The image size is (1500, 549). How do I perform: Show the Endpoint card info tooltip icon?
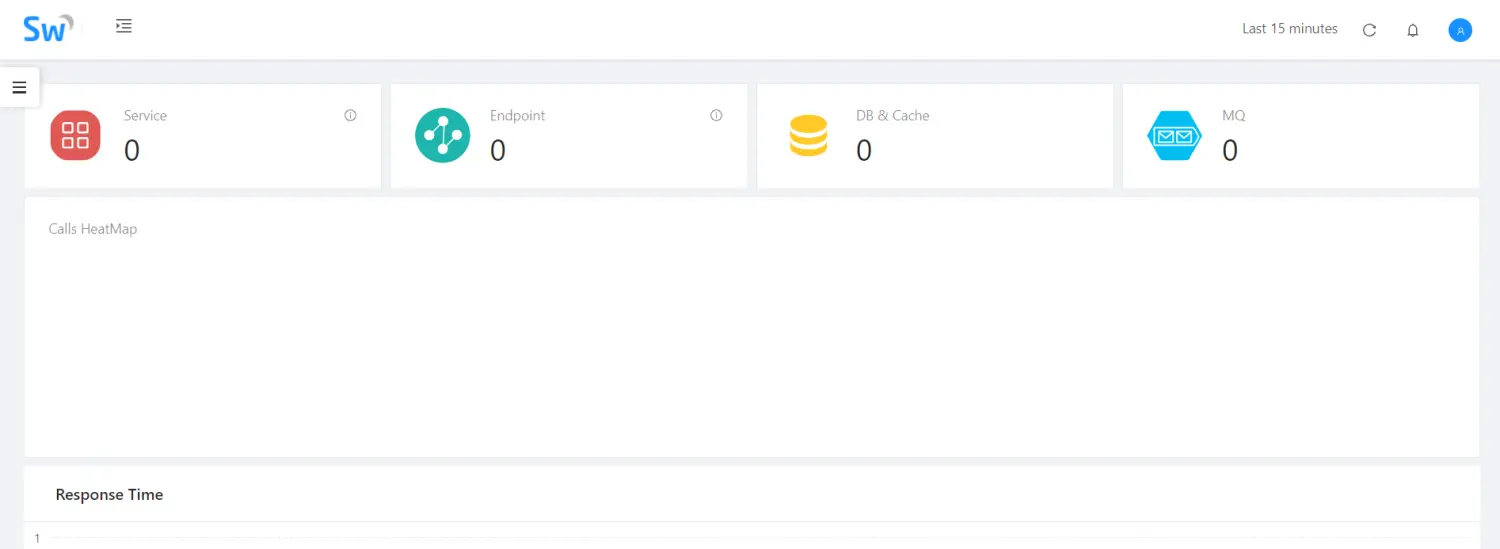tap(716, 115)
